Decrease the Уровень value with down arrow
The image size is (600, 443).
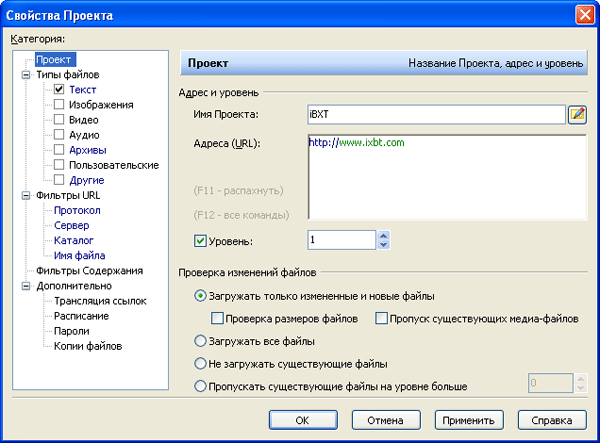(x=383, y=245)
